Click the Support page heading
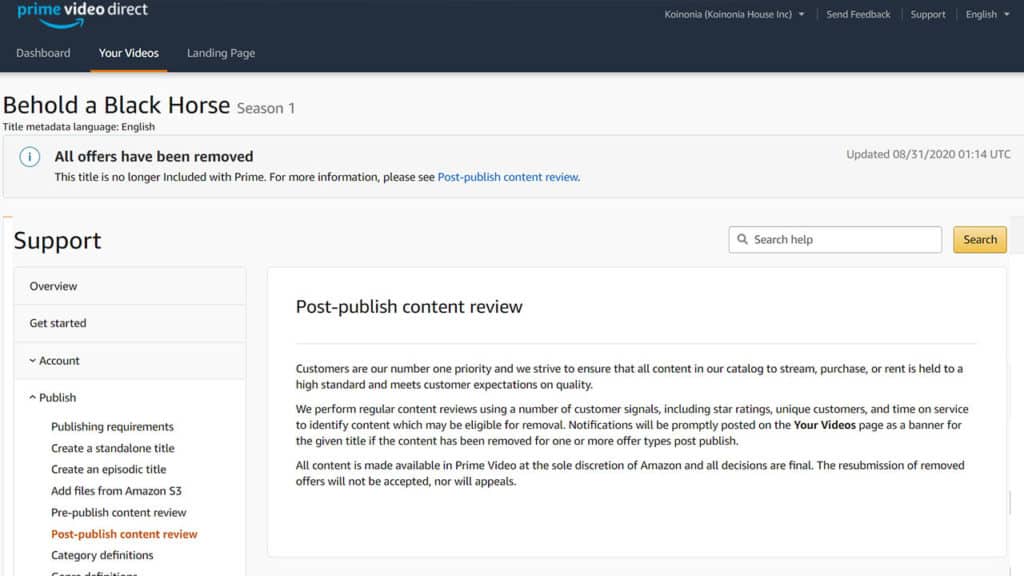The width and height of the screenshot is (1024, 576). coord(57,241)
